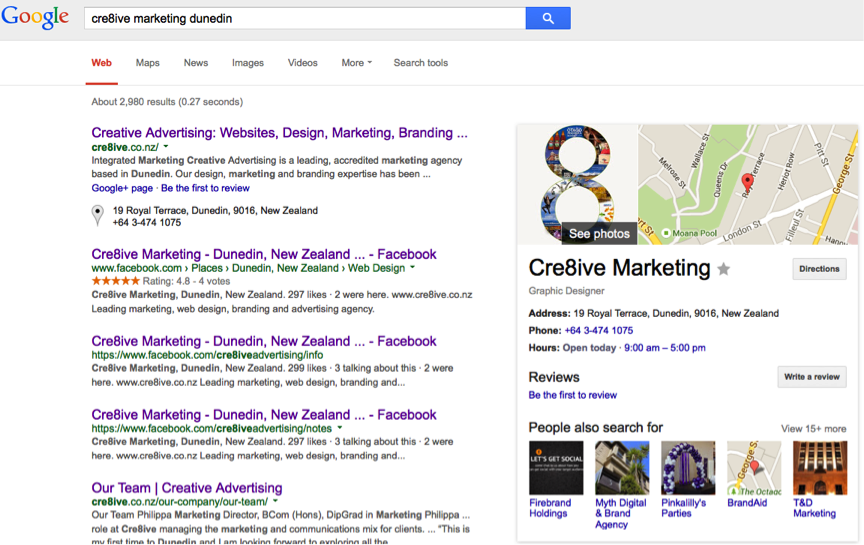Click the Firebrand Holdings thumbnail
This screenshot has width=864, height=545.
(x=556, y=467)
